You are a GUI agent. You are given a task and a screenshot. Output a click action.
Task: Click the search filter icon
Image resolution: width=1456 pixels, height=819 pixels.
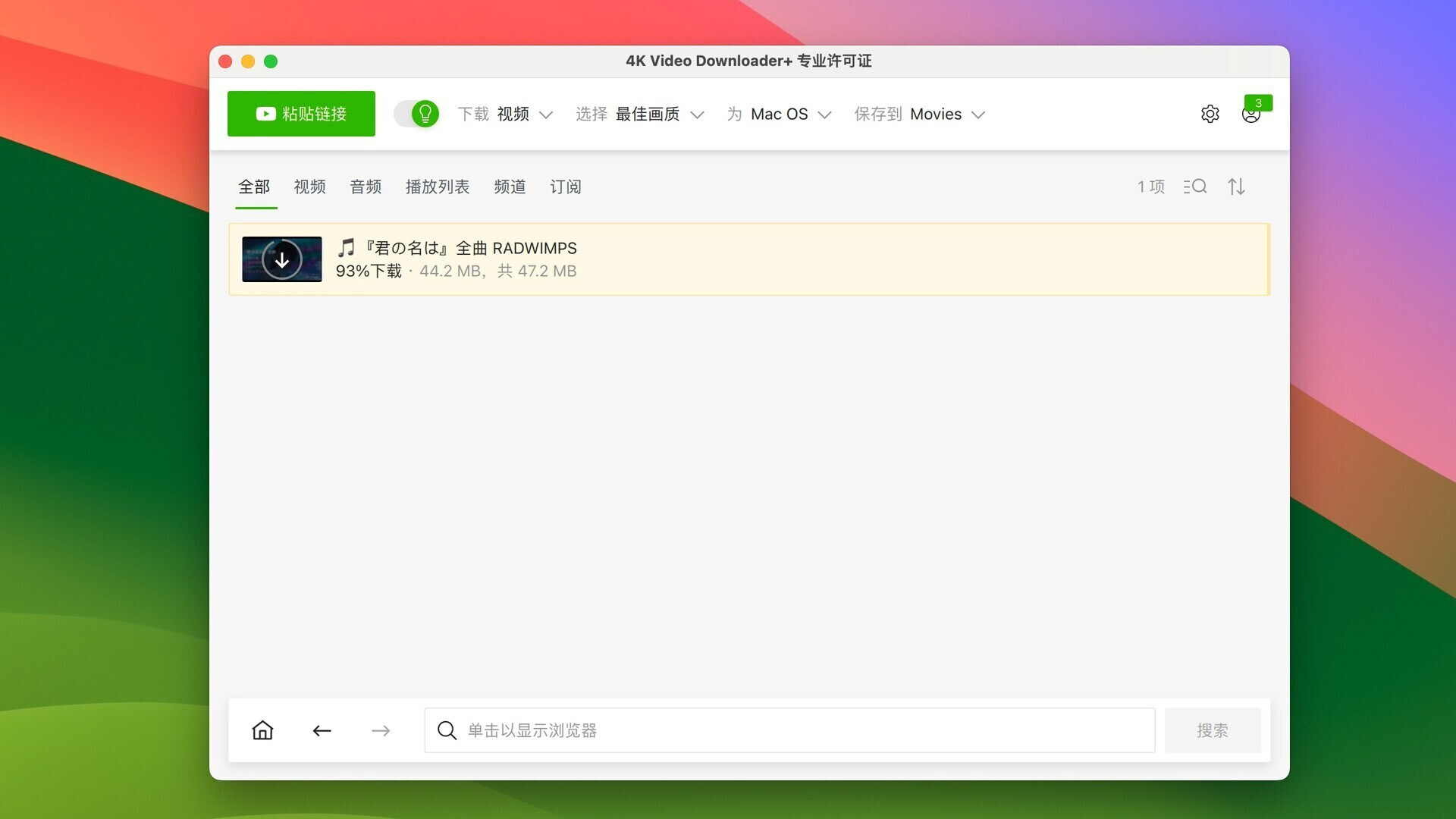tap(1195, 186)
